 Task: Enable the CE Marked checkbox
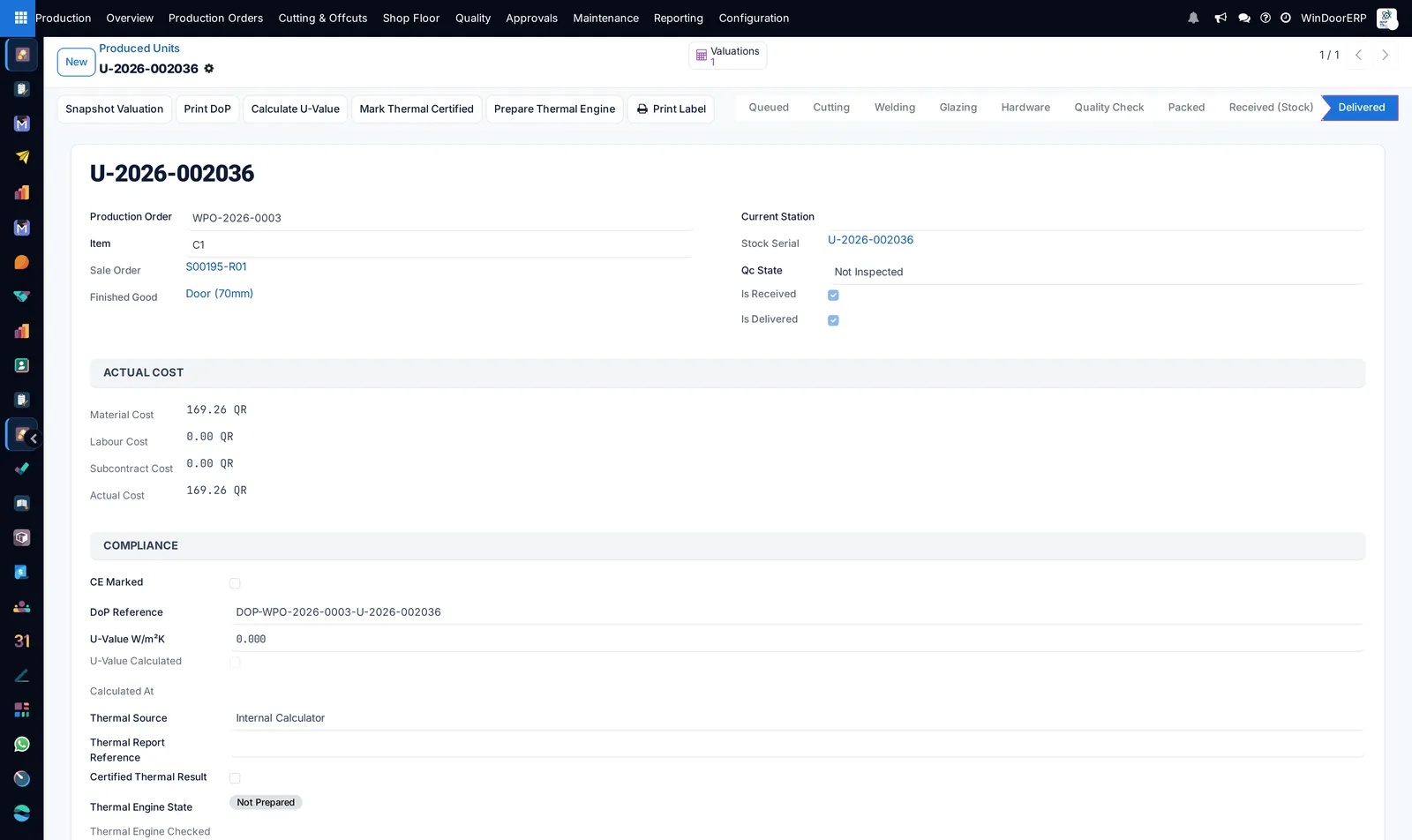click(235, 583)
